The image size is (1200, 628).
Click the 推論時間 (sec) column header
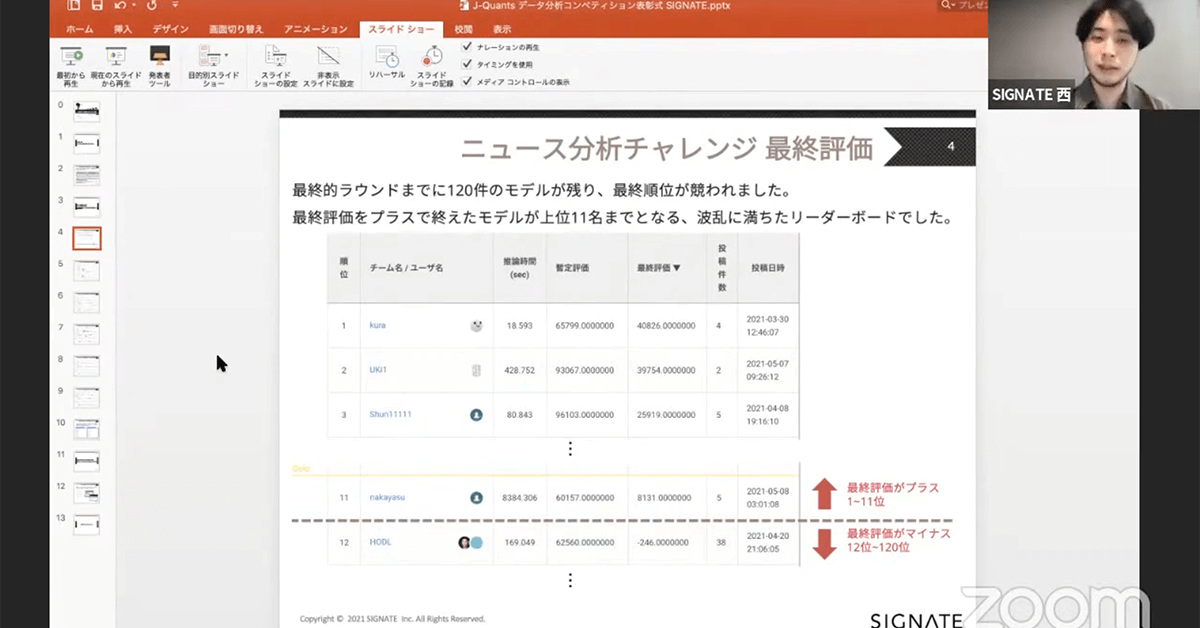coord(519,268)
